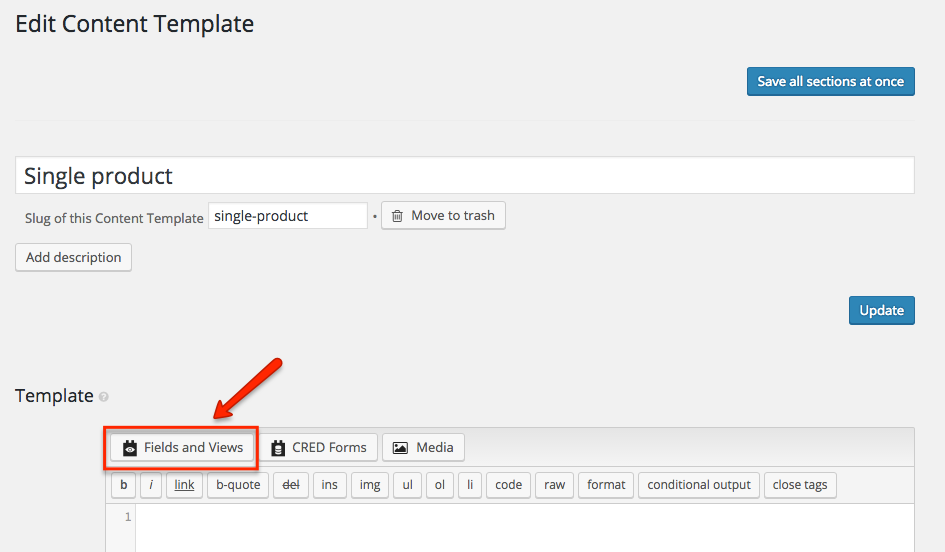
Task: Click the slug field single-product
Action: [x=287, y=216]
